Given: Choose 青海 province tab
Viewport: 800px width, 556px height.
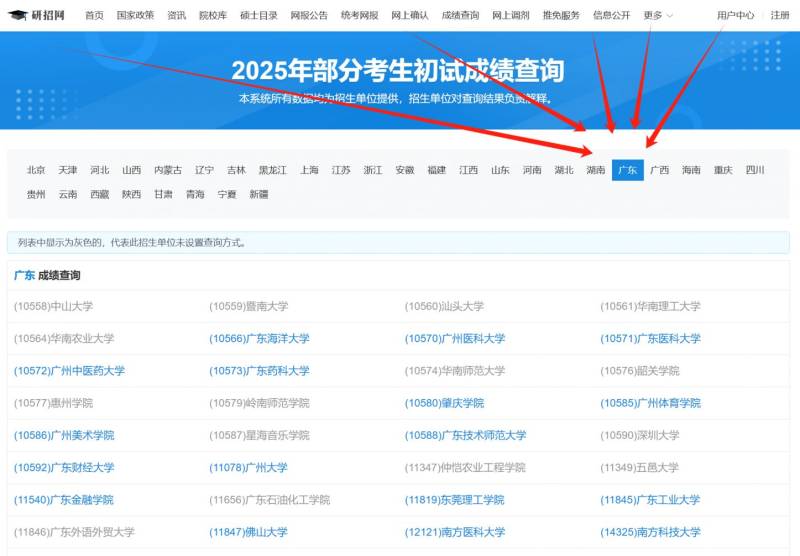Looking at the screenshot, I should pos(195,194).
